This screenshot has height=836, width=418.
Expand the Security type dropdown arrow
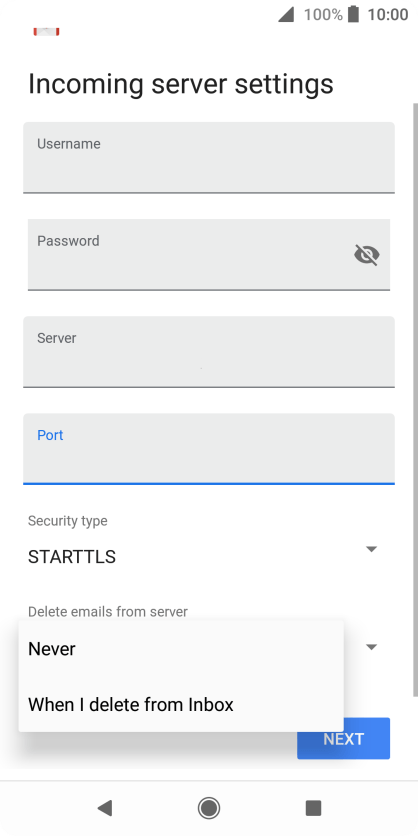click(x=372, y=549)
